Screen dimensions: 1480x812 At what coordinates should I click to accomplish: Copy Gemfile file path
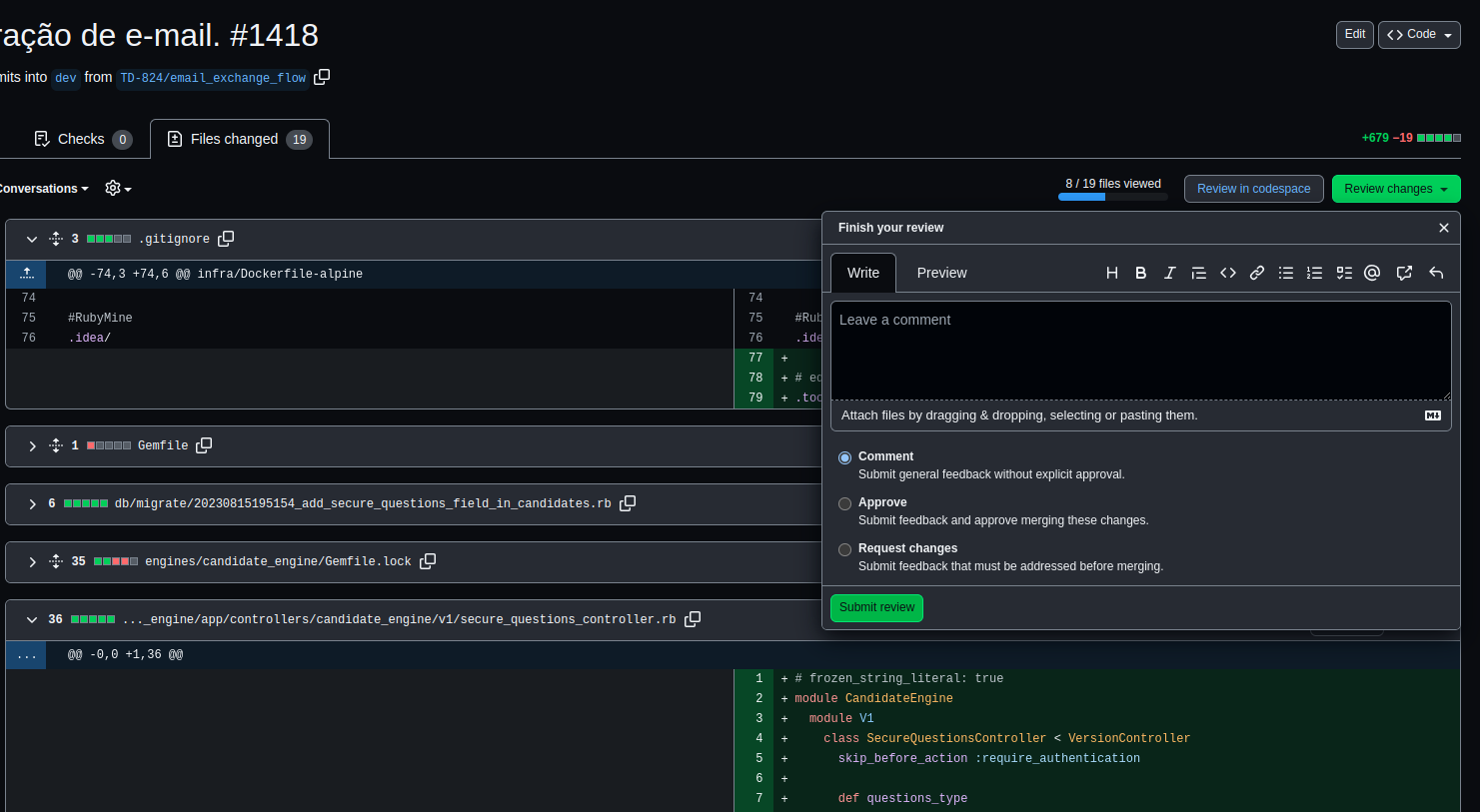(x=204, y=445)
